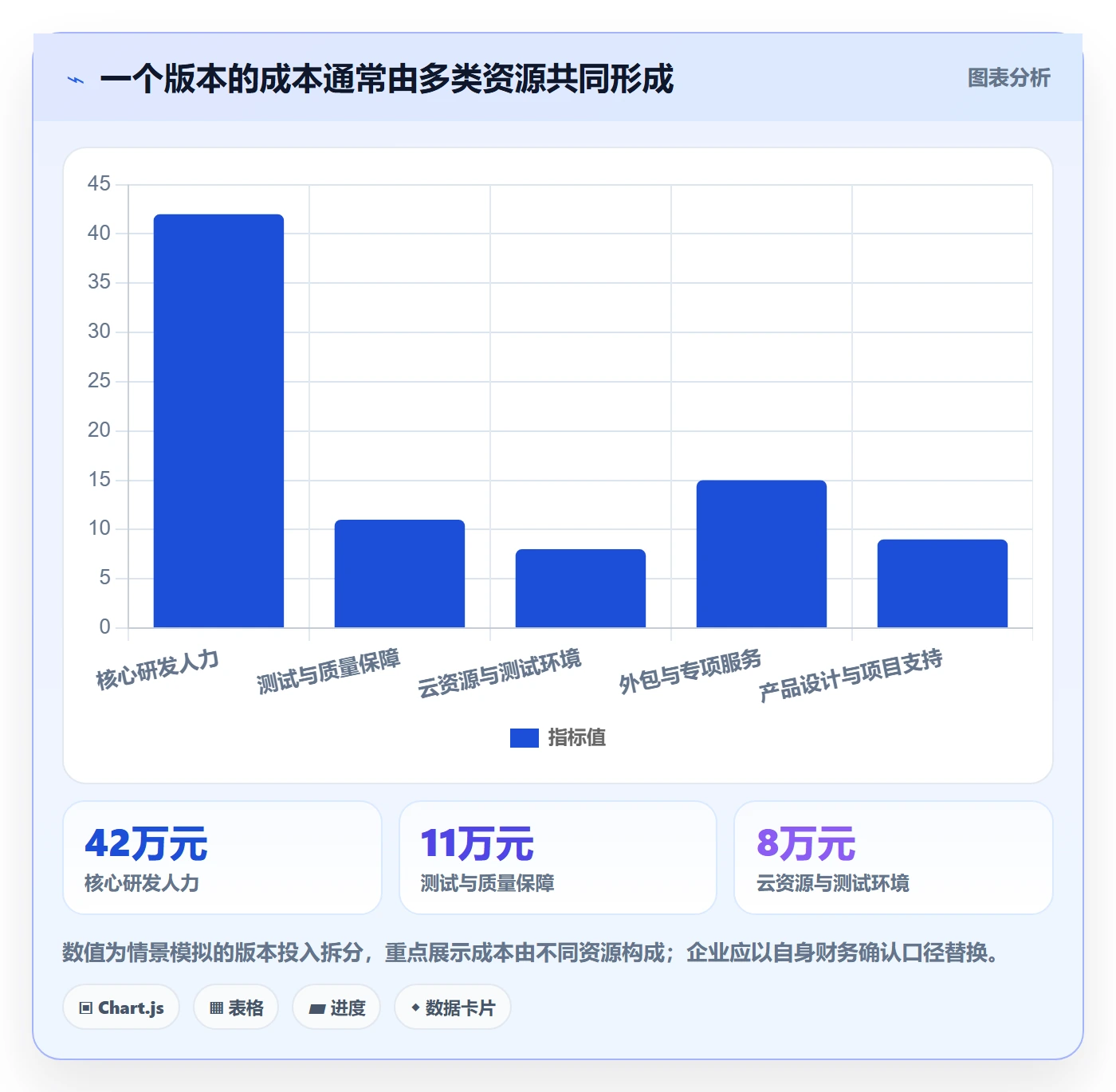Click the lightning icon beside the title

(76, 80)
